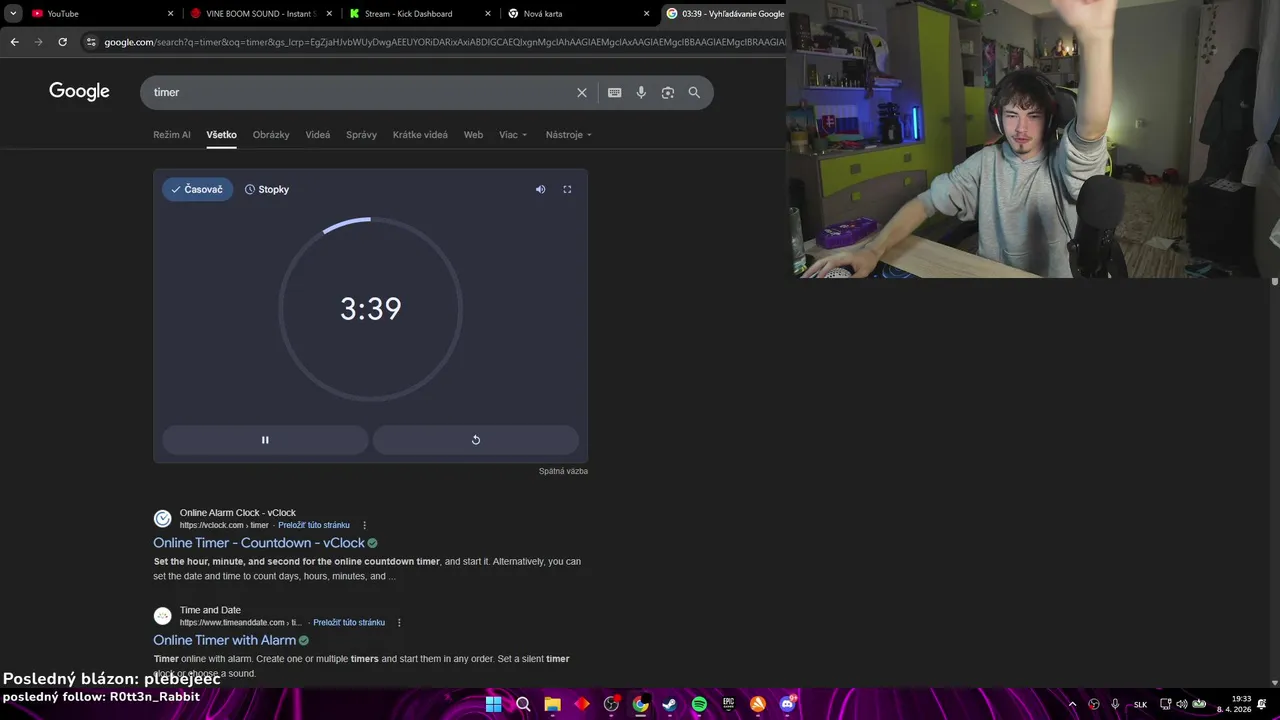Screen dimensions: 1280x720
Task: Select the Všetko results tab
Action: [x=222, y=134]
